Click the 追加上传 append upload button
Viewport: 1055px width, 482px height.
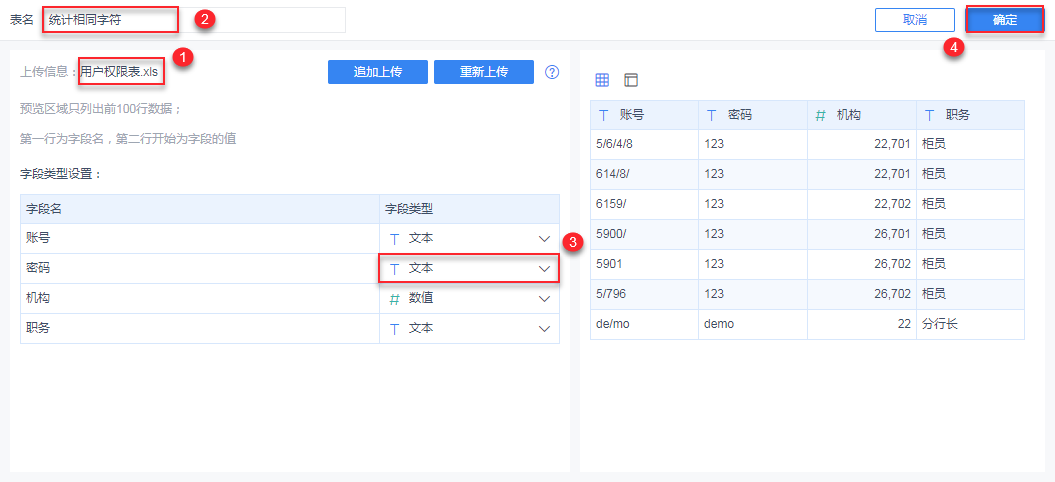(378, 72)
